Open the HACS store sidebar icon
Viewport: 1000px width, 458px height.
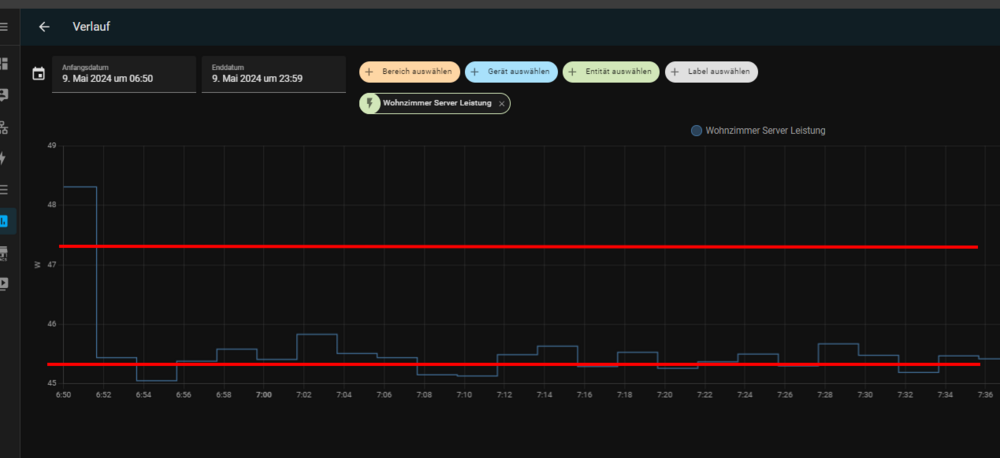click(x=4, y=253)
